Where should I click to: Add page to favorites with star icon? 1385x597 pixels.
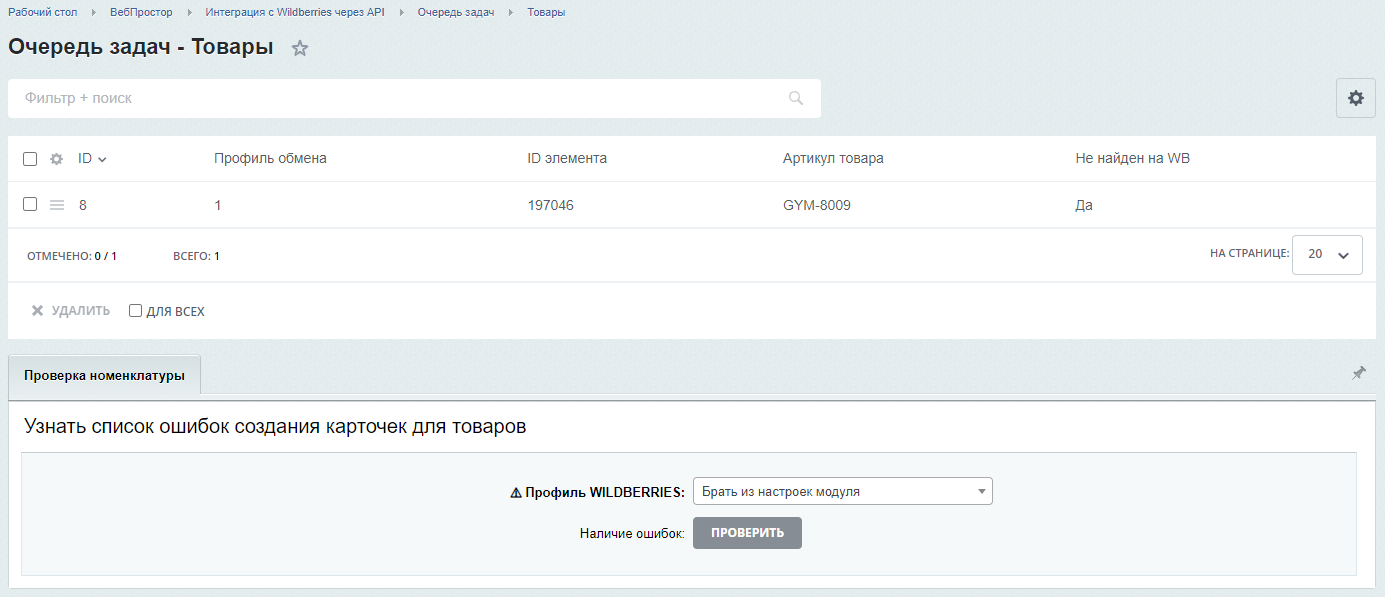tap(300, 48)
